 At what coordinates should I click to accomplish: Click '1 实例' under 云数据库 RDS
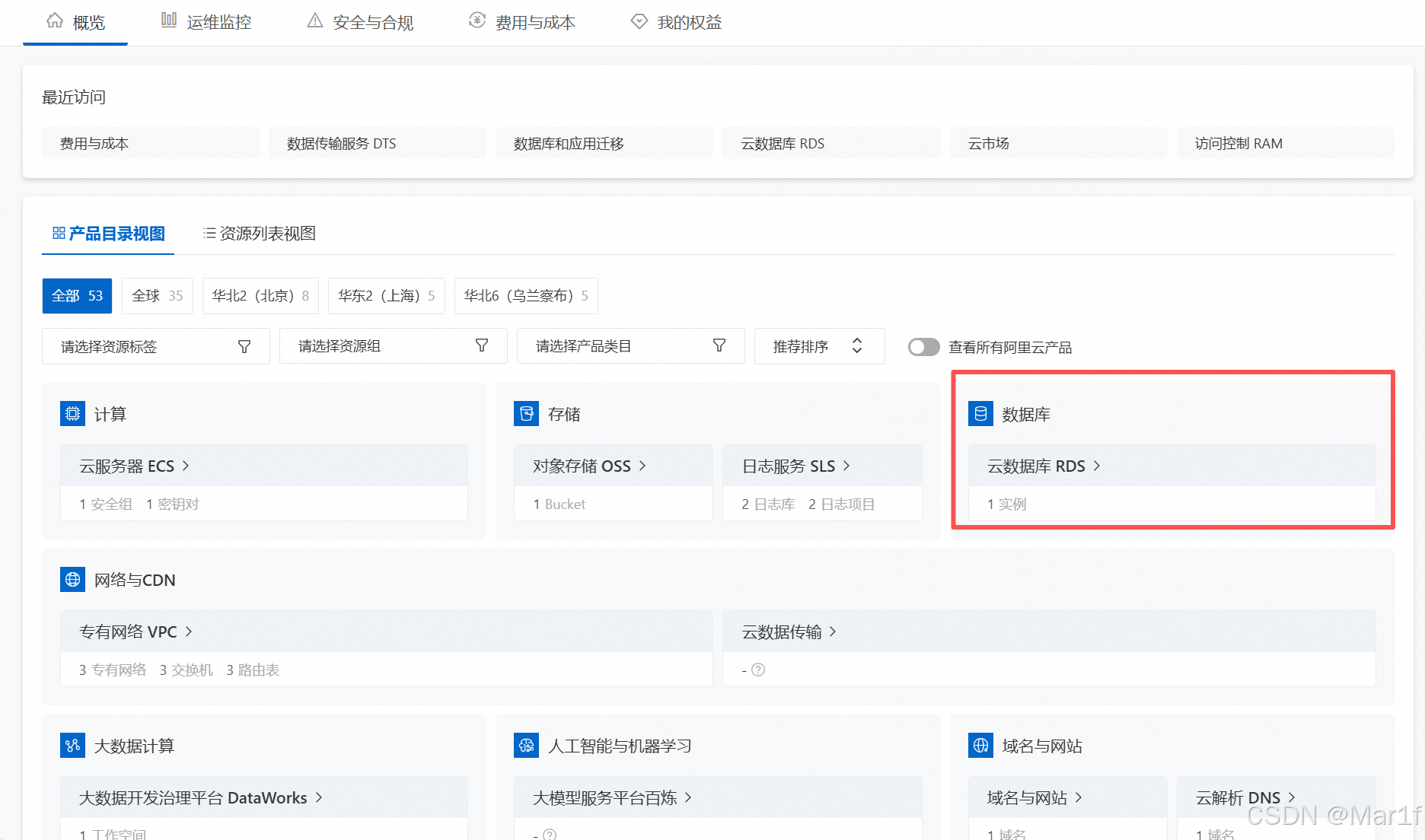point(1007,504)
